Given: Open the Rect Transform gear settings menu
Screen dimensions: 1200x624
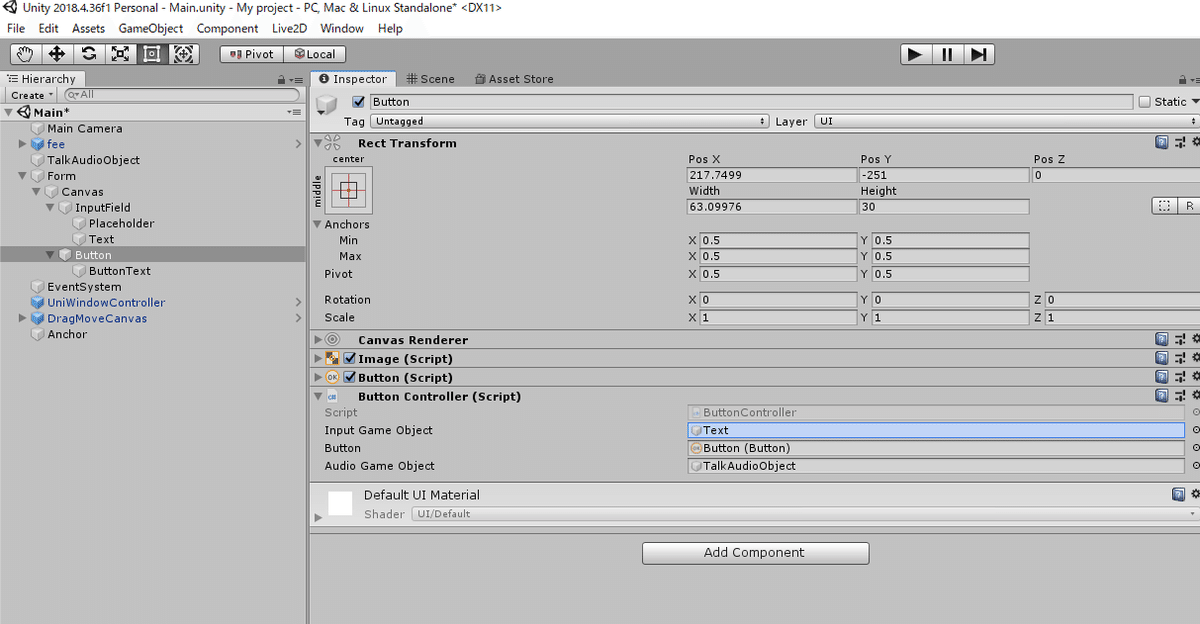Looking at the screenshot, I should click(1195, 143).
